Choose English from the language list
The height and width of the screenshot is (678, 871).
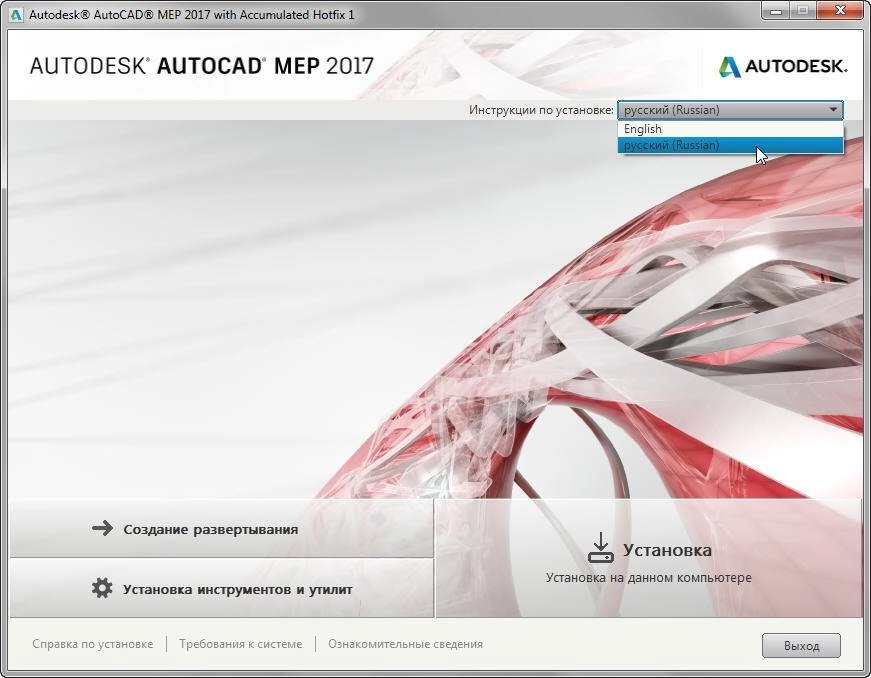[730, 129]
